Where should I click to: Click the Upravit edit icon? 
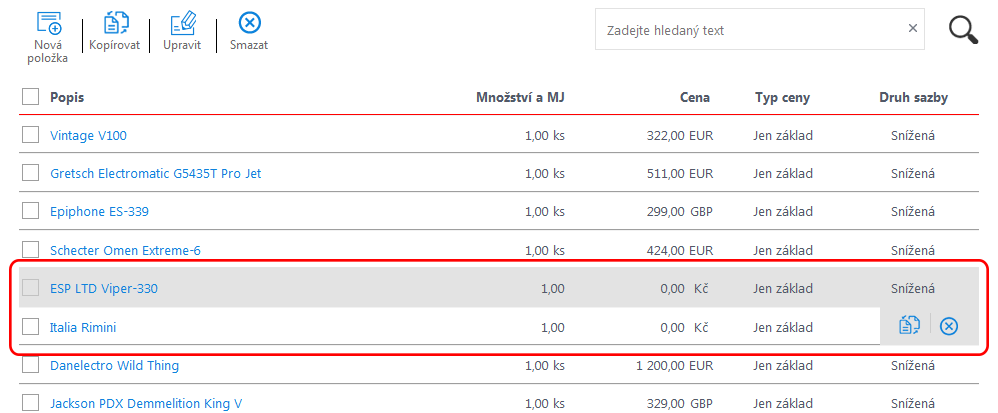pyautogui.click(x=182, y=23)
